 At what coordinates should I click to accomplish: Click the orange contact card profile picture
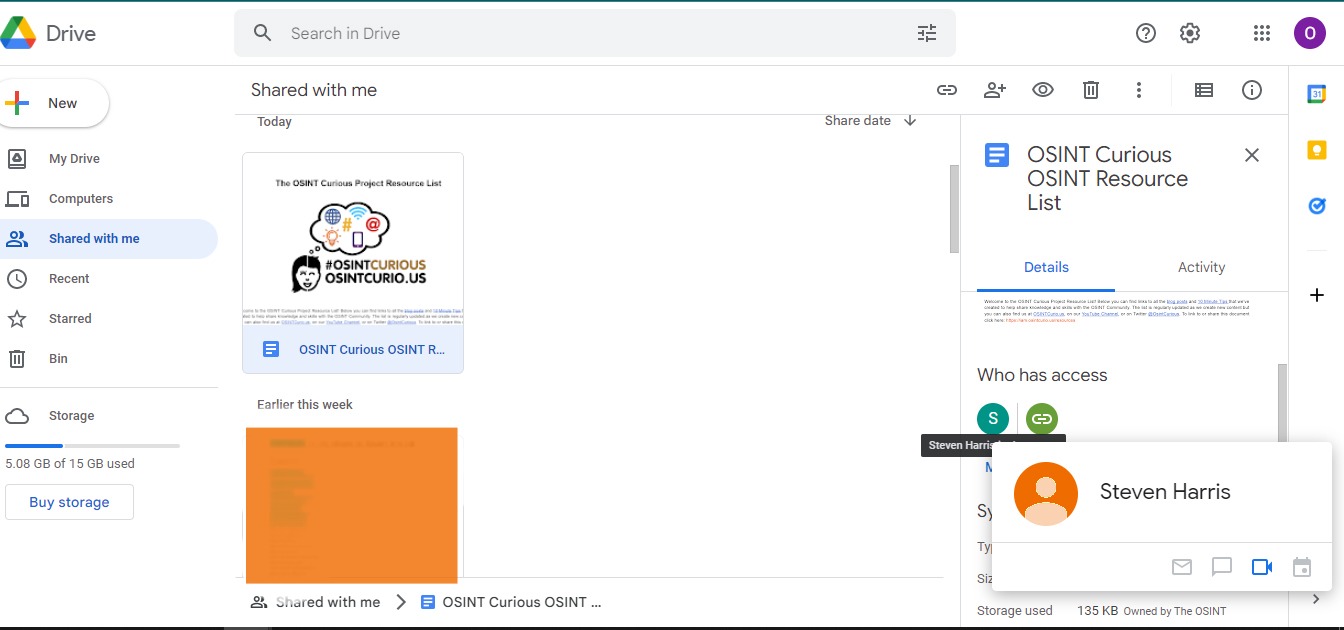[1046, 494]
